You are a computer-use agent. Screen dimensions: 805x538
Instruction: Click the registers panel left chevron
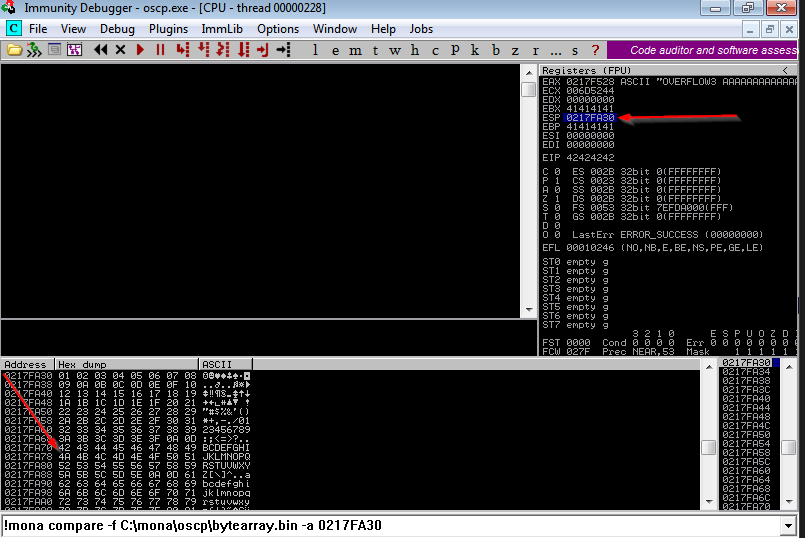pyautogui.click(x=785, y=70)
